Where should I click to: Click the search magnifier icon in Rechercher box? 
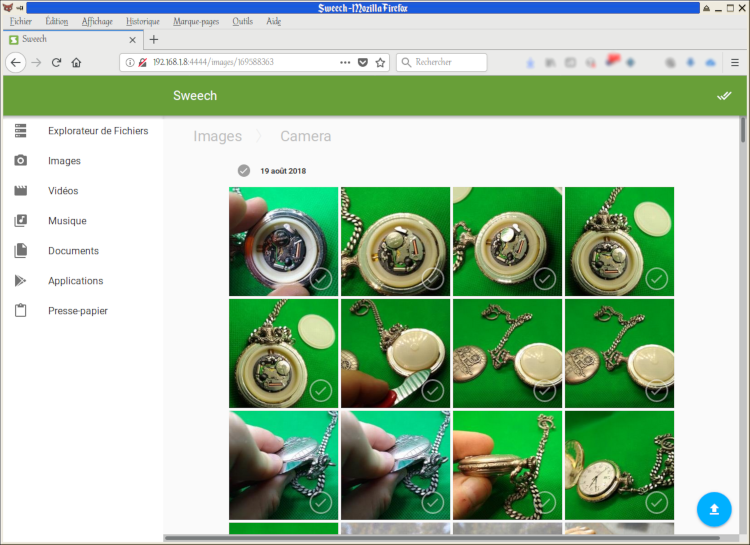pos(406,62)
